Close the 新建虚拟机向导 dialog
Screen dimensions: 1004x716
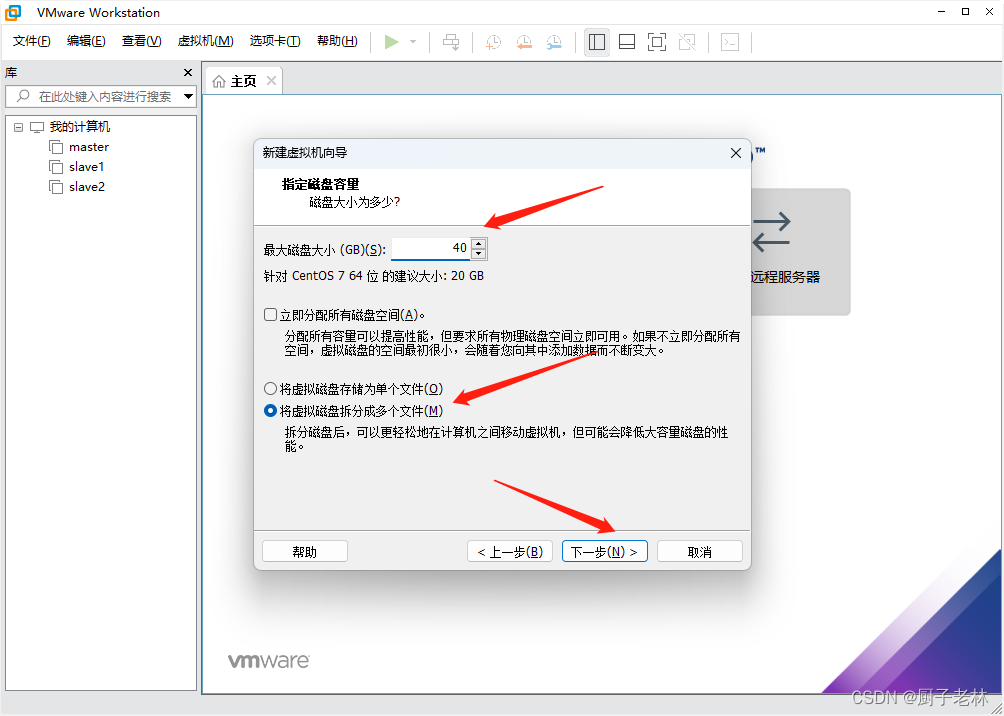736,153
